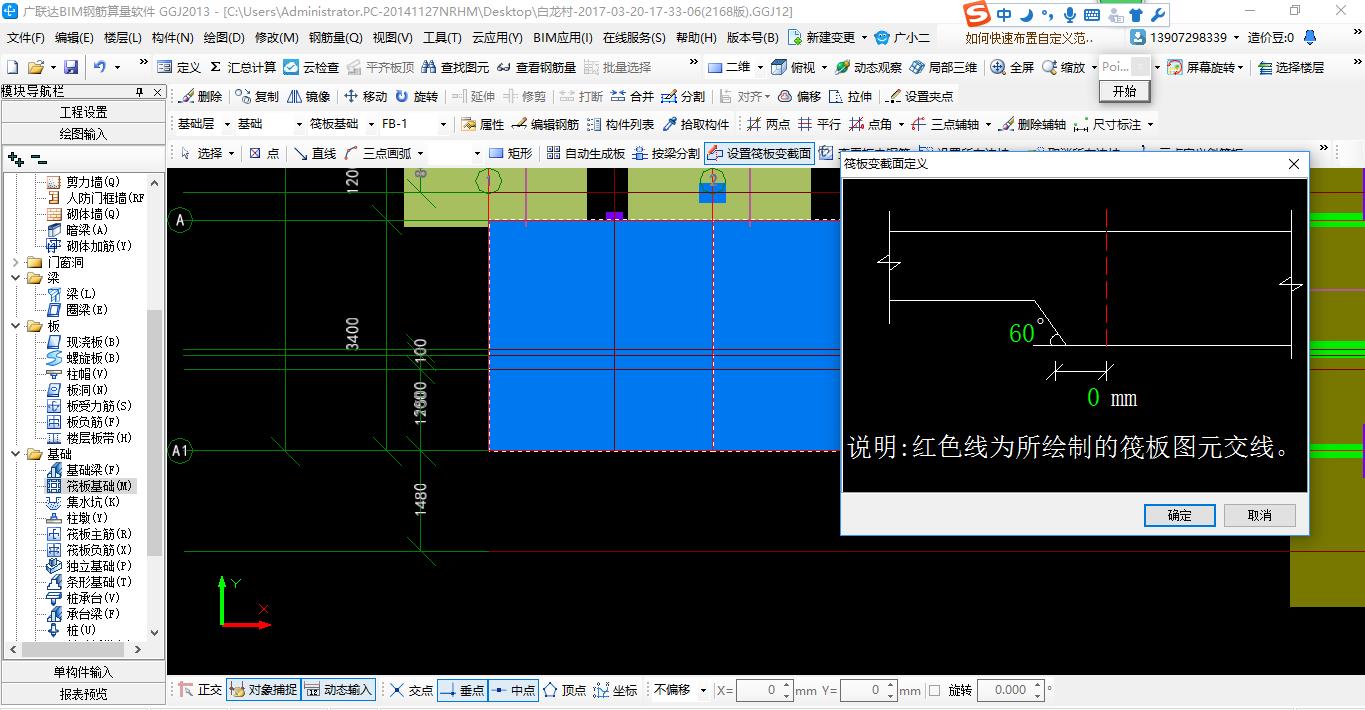
Task: Toggle 交点 intersection snap
Action: coord(411,690)
